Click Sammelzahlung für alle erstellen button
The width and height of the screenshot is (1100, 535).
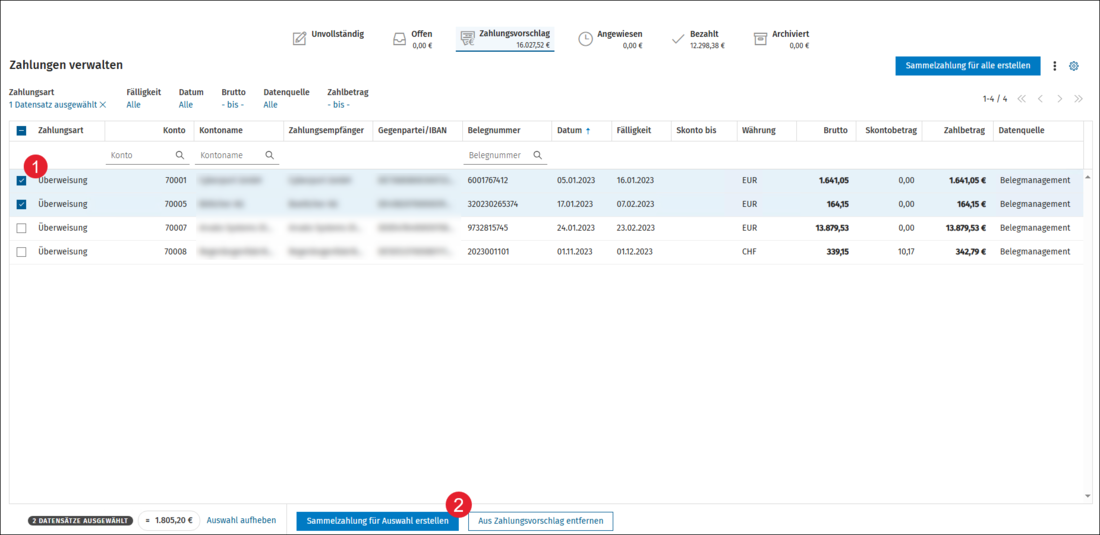tap(967, 66)
